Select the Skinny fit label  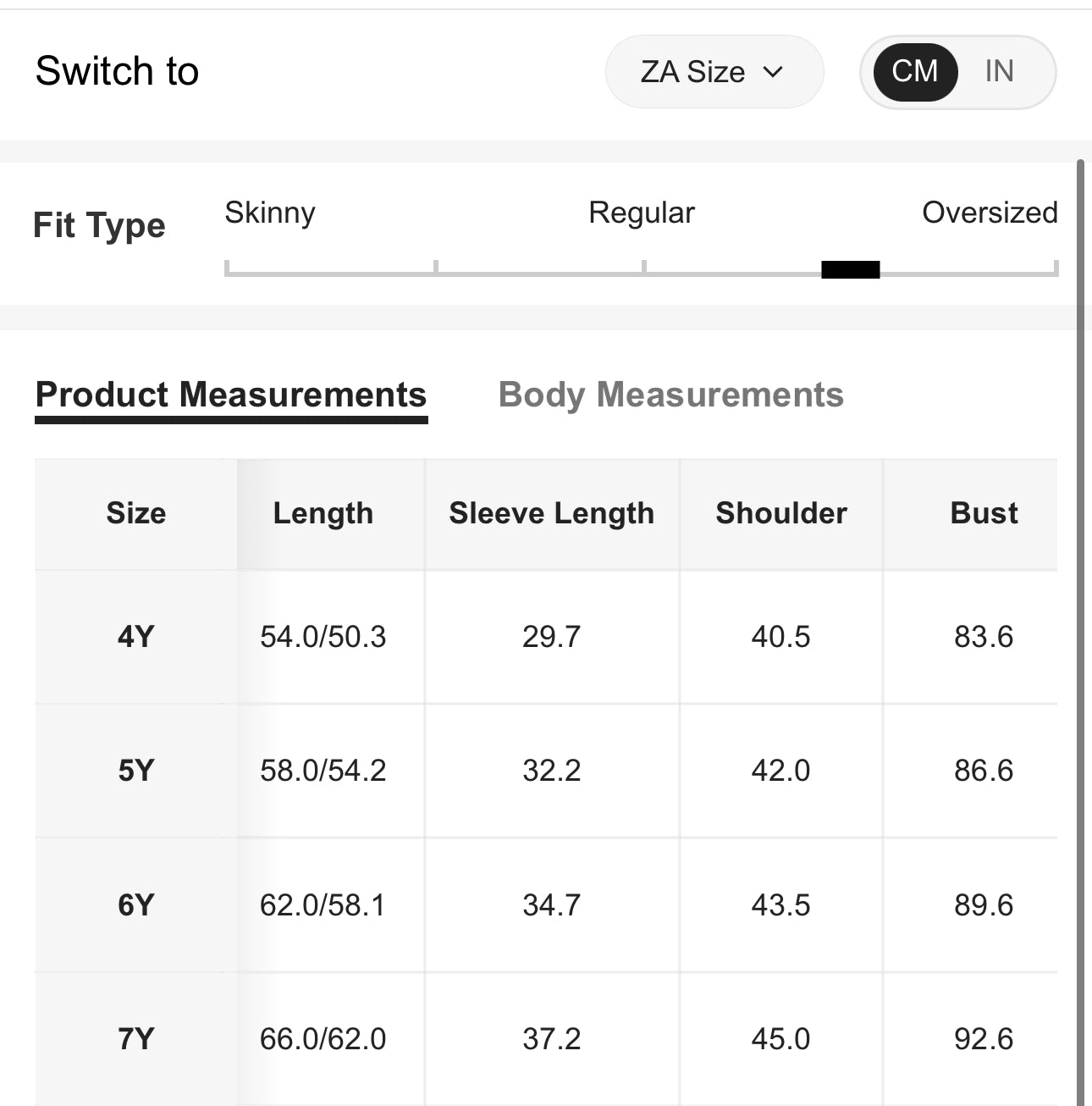pos(270,213)
